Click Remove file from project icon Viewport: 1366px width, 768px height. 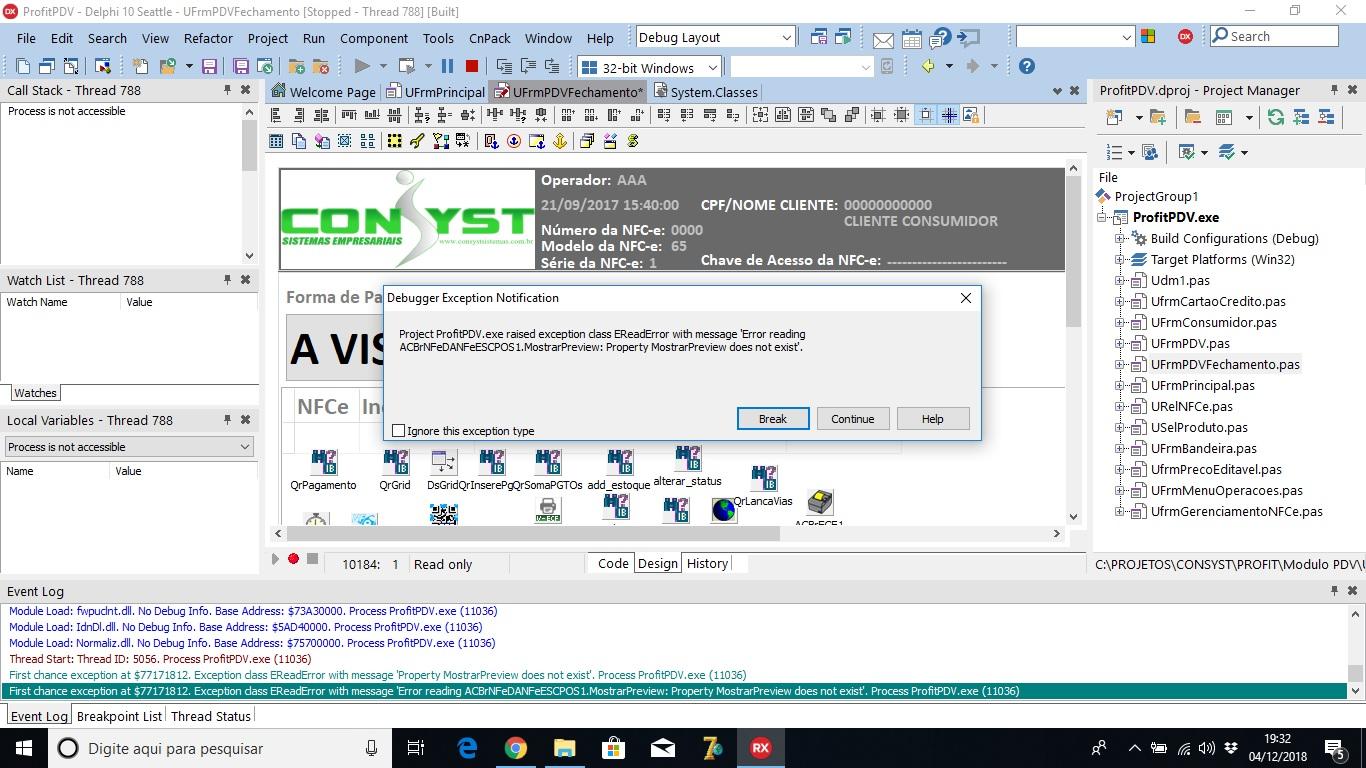point(321,66)
